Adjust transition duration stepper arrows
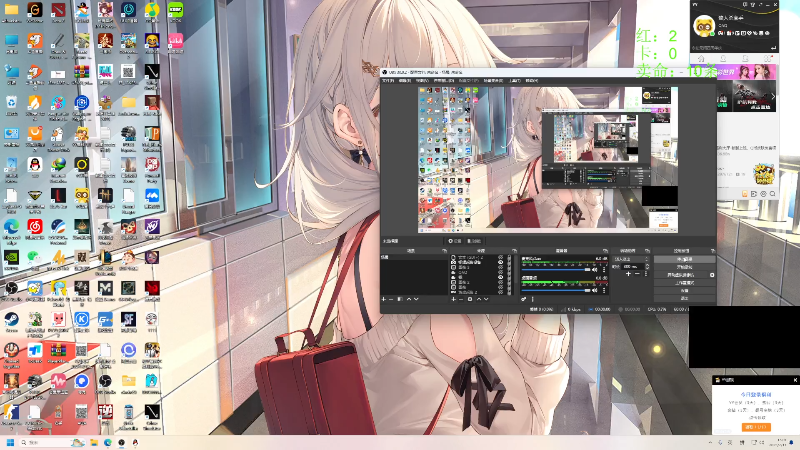Screen dimensions: 800x450 click(x=647, y=267)
